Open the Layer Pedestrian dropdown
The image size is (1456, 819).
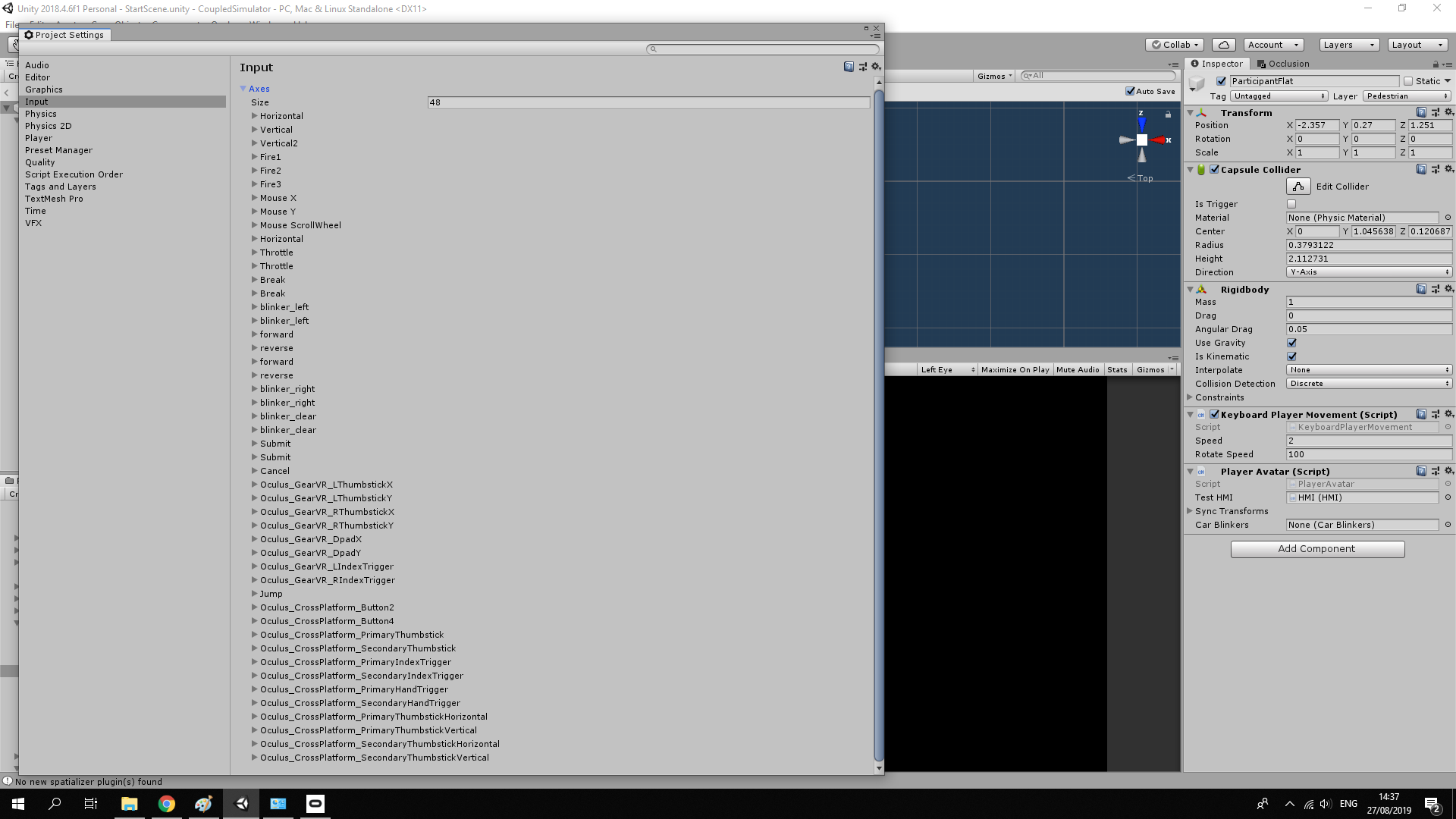click(1407, 96)
